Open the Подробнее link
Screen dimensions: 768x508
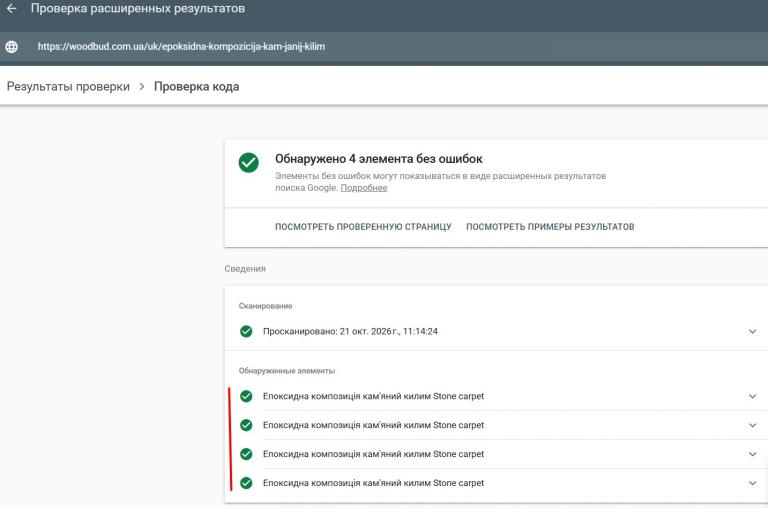364,188
